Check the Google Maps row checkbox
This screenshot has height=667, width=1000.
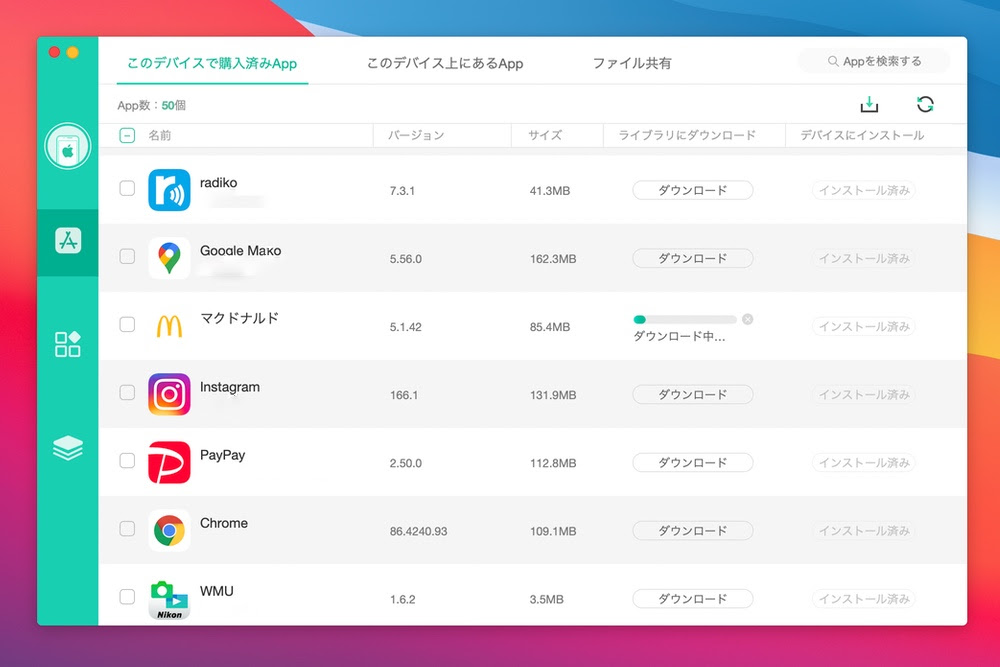point(127,256)
